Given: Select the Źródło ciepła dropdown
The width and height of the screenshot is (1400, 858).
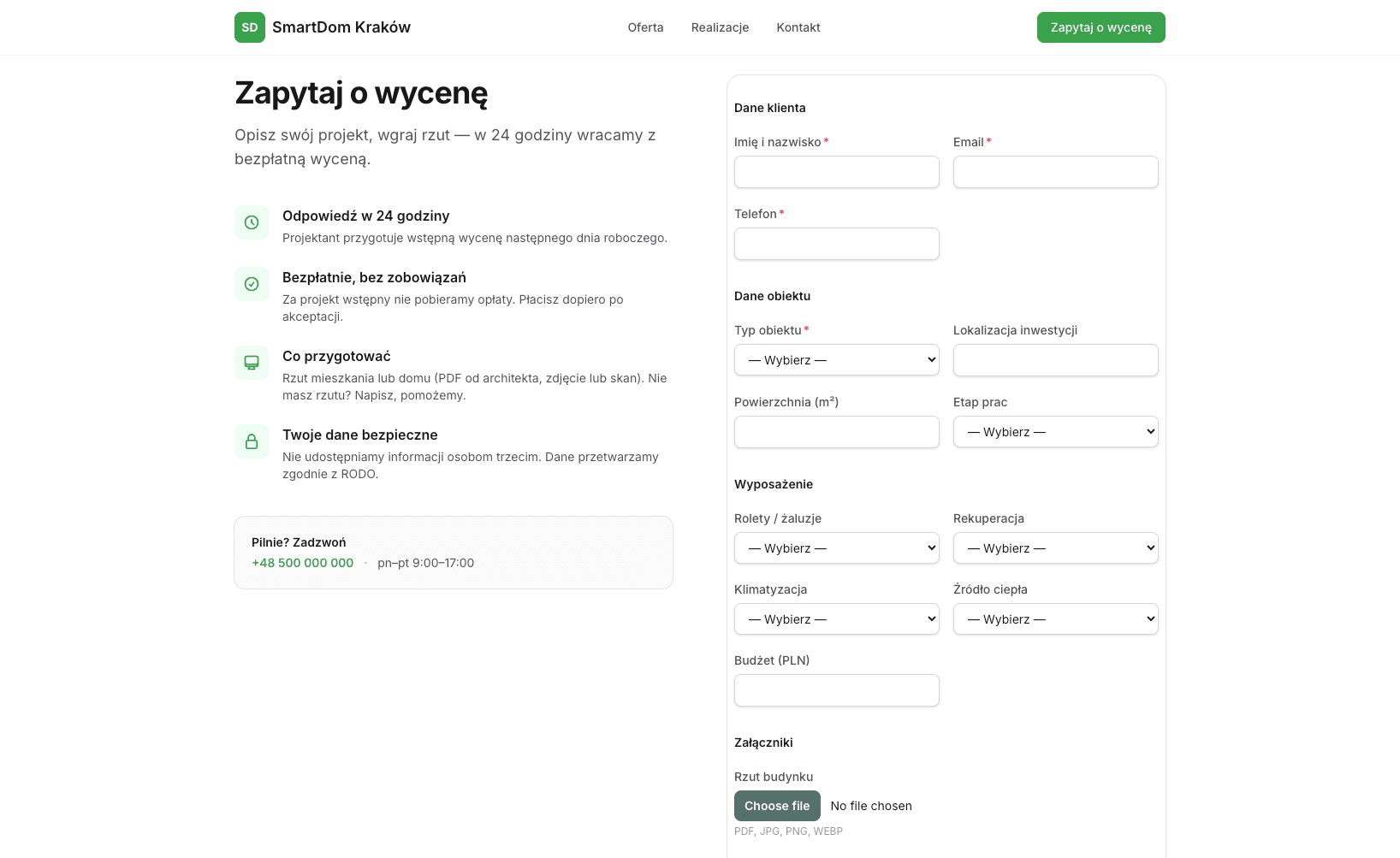Looking at the screenshot, I should point(1055,619).
